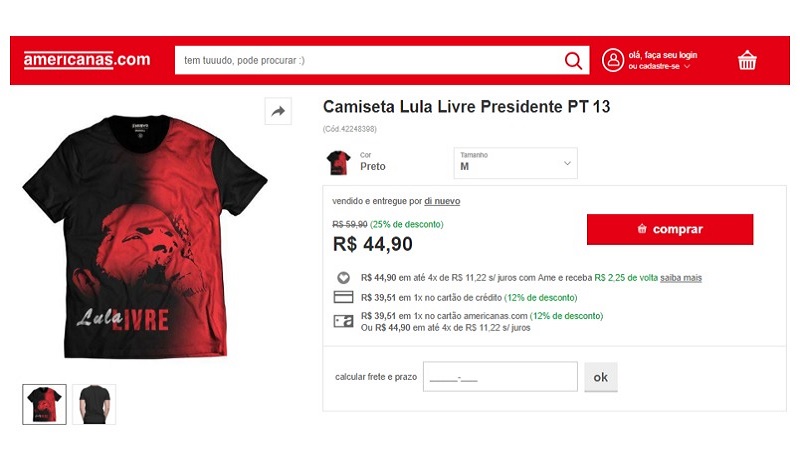800x450 pixels.
Task: Open the Tamanho size dropdown
Action: coord(515,163)
